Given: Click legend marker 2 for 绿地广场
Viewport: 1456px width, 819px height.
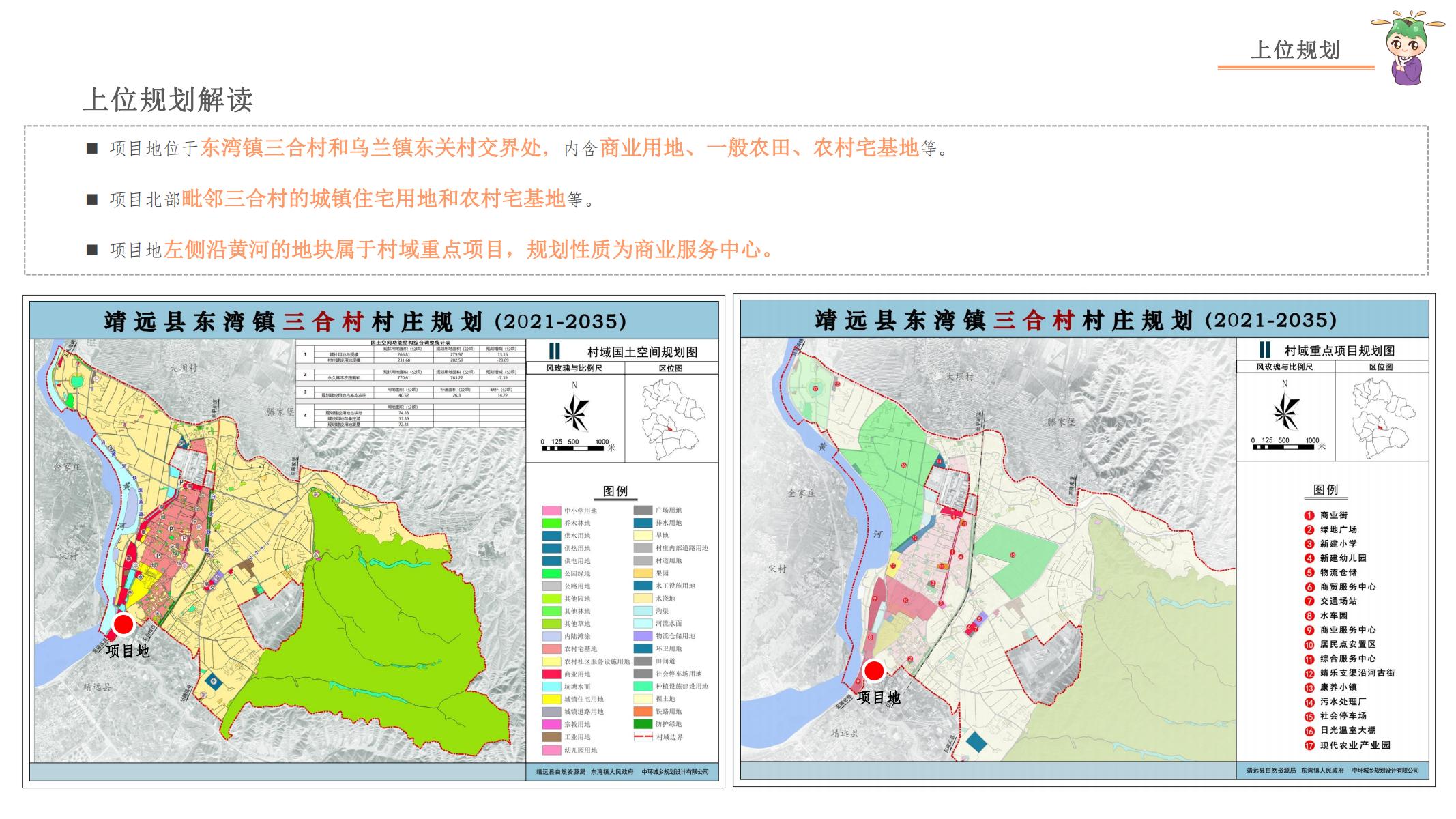Looking at the screenshot, I should (x=1309, y=530).
